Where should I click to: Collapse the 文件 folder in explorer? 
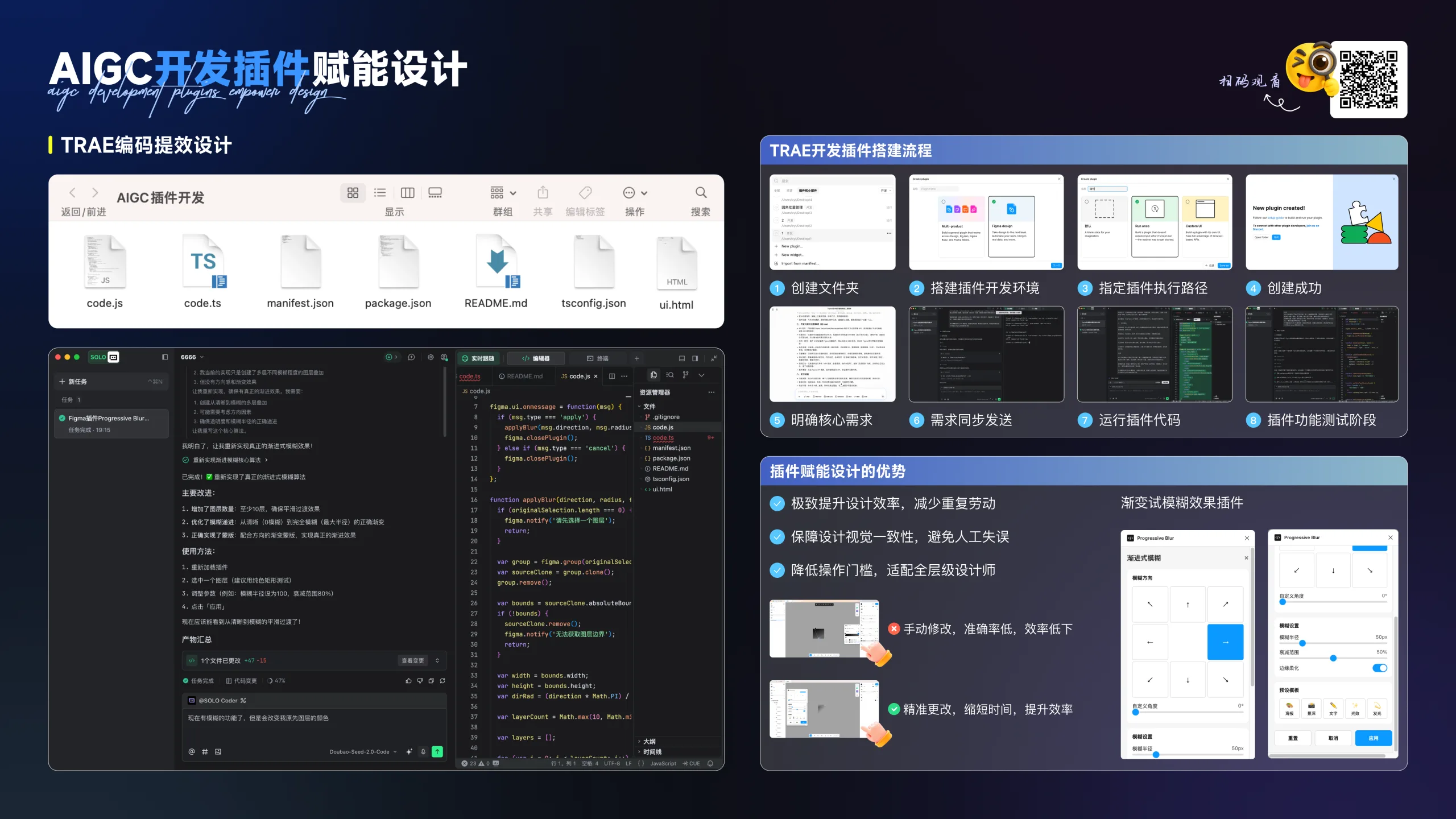[x=647, y=407]
